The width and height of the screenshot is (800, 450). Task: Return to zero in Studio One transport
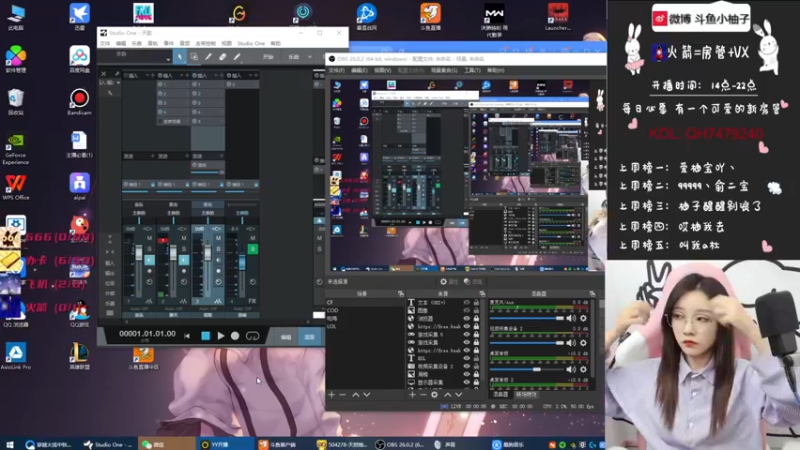tap(187, 336)
